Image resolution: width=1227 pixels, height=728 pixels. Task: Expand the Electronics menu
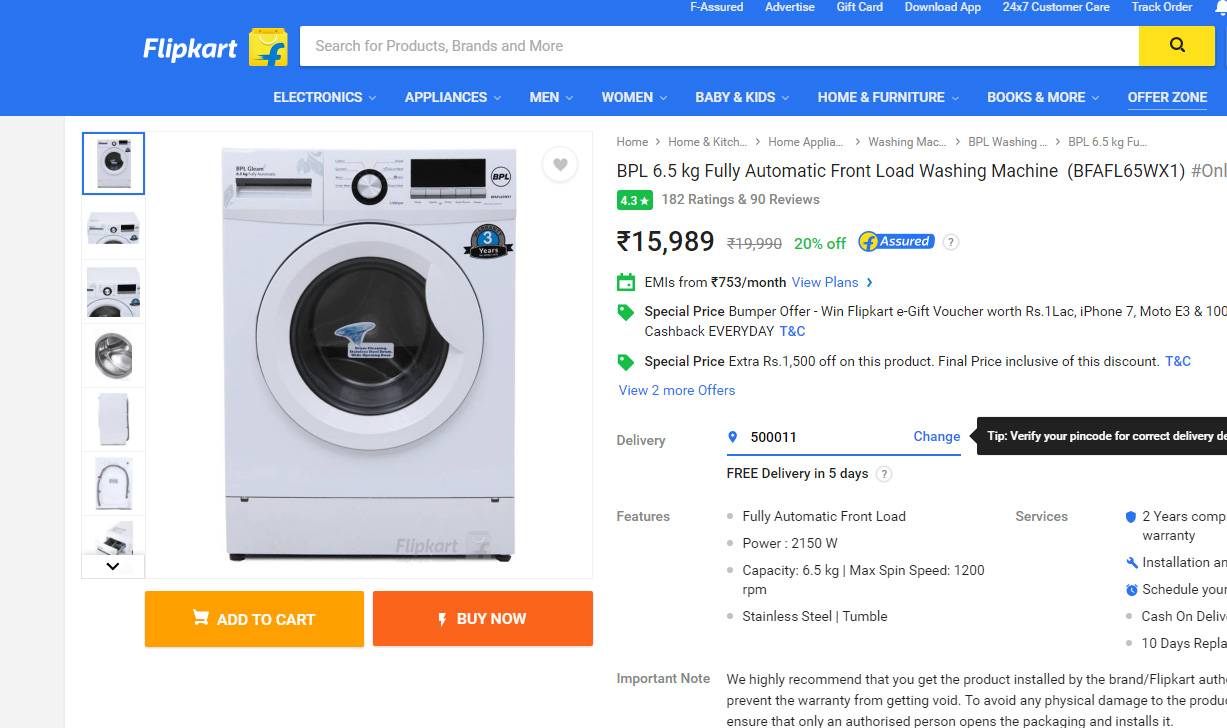tap(325, 97)
